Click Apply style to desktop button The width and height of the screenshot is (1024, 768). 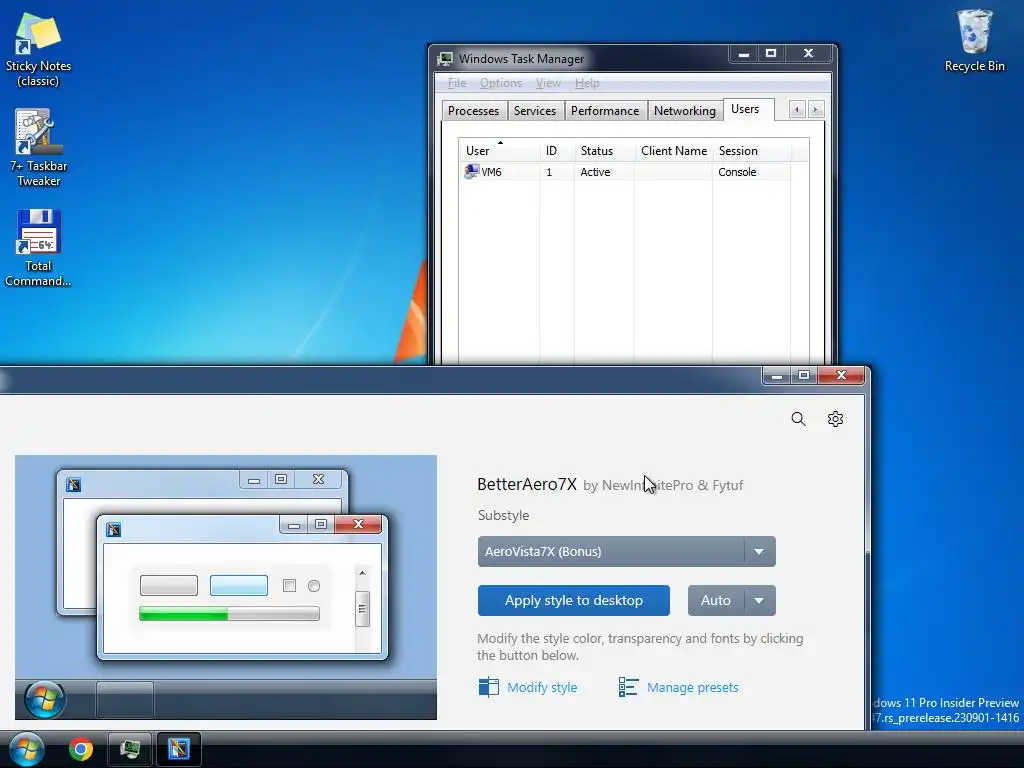573,600
